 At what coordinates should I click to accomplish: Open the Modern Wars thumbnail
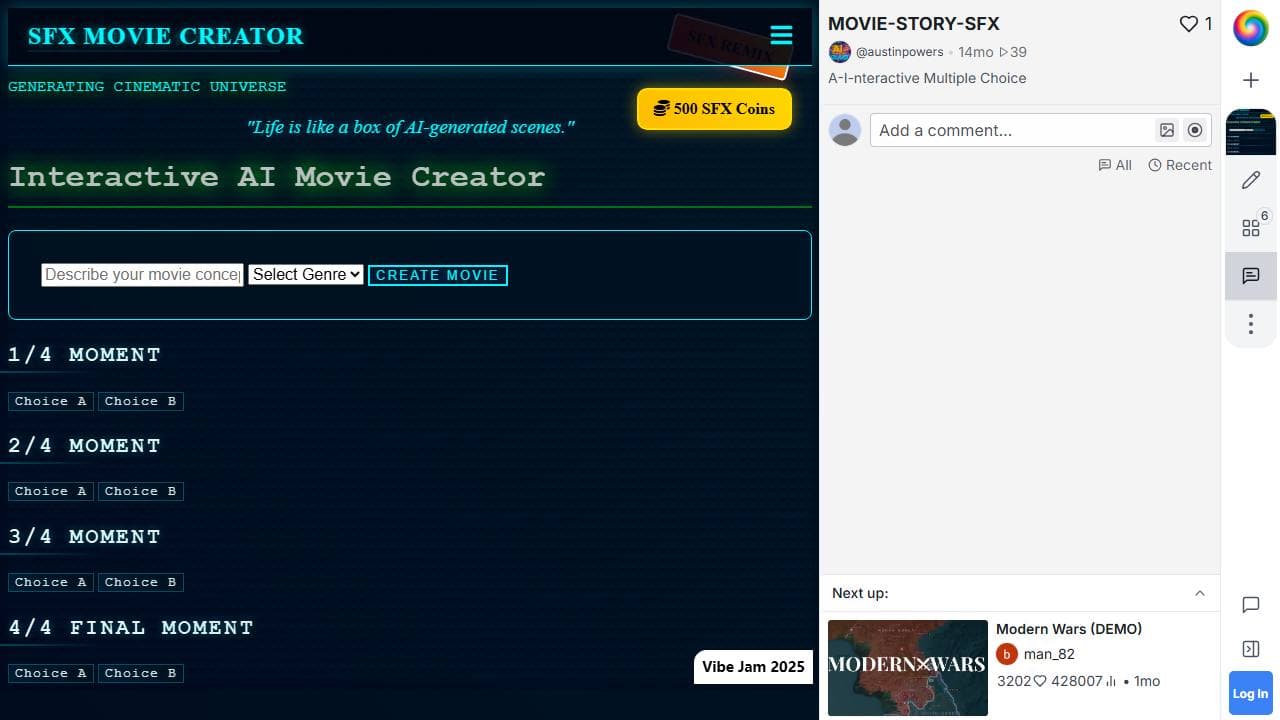tap(908, 668)
